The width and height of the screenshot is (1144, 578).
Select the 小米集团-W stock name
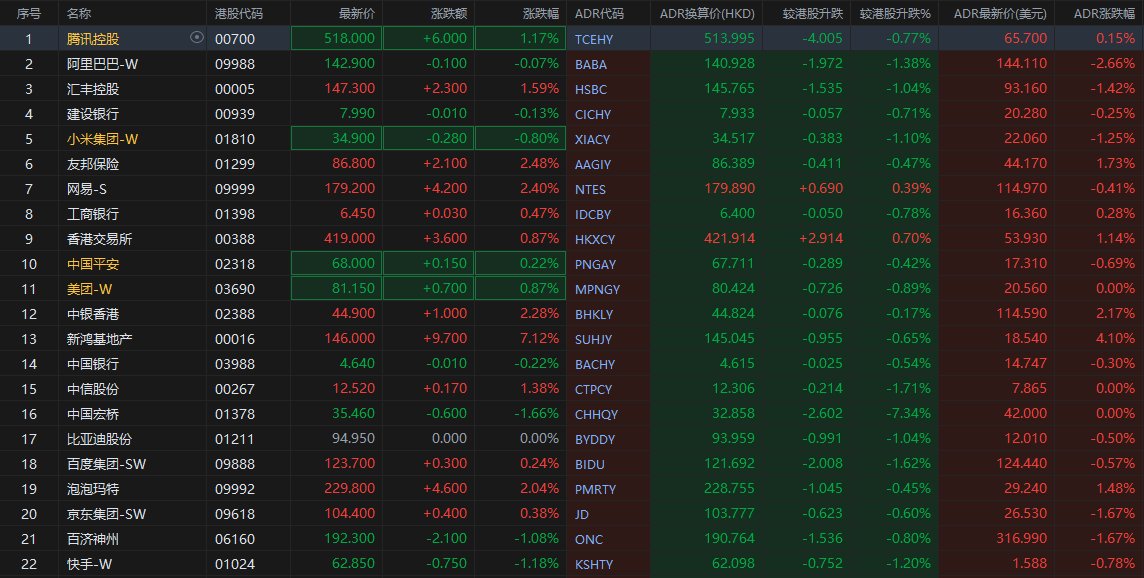click(102, 139)
